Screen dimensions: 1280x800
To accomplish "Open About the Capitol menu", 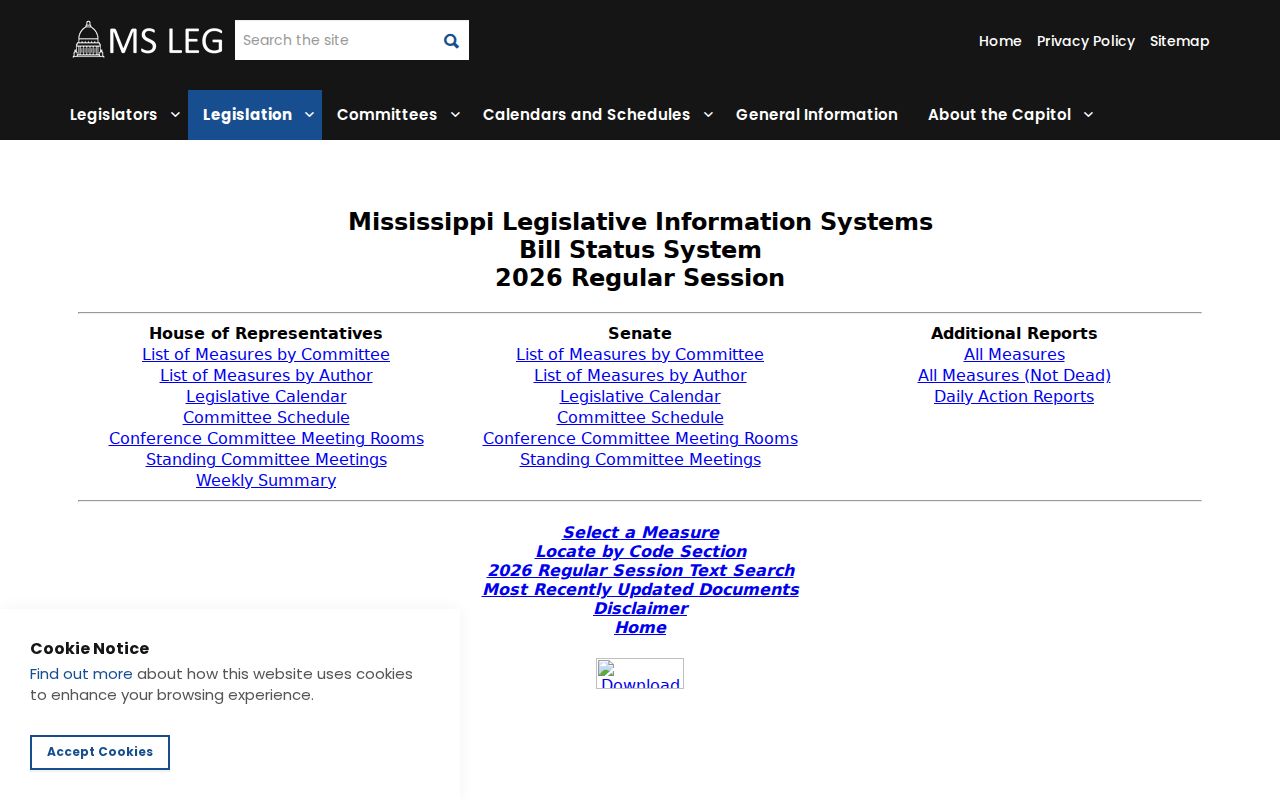I will coord(999,115).
